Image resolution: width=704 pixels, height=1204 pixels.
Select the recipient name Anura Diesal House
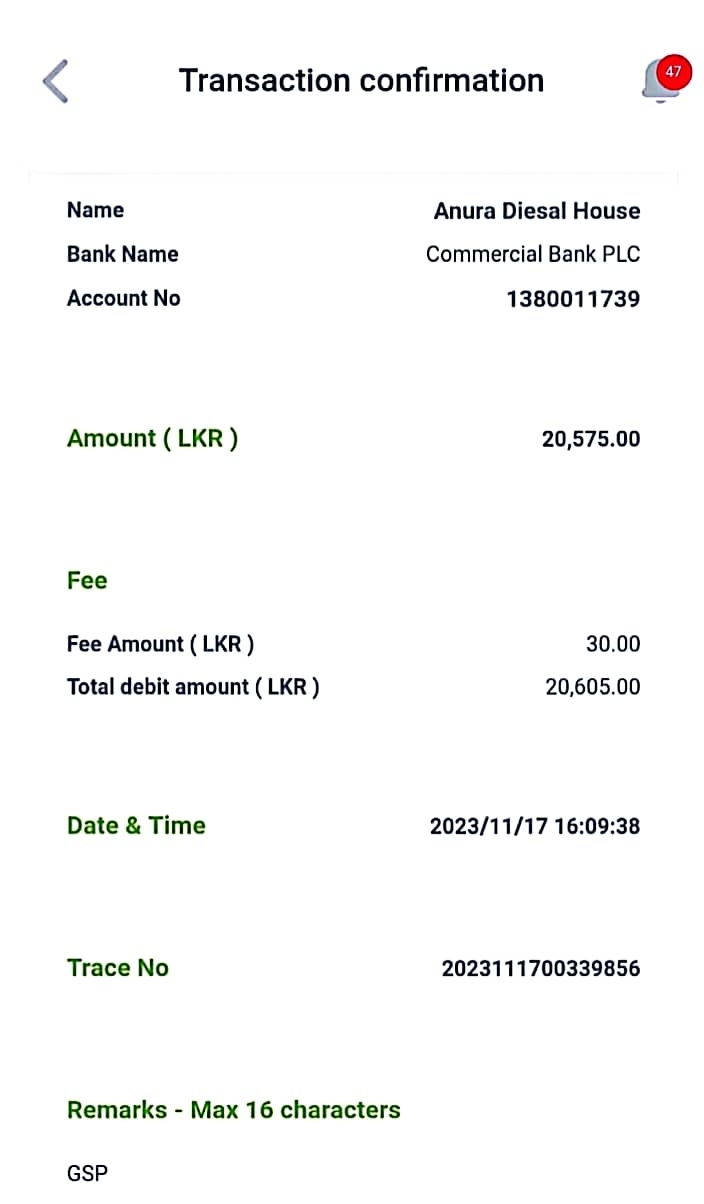point(537,211)
